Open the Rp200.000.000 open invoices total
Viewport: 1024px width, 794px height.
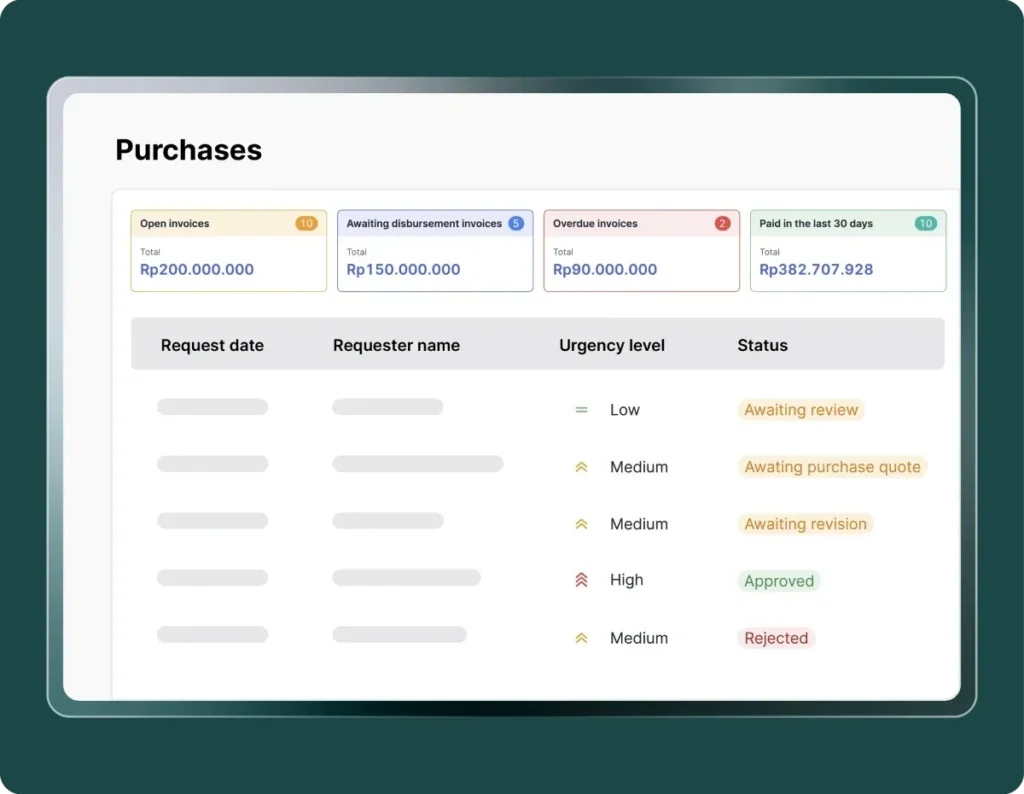pyautogui.click(x=196, y=269)
